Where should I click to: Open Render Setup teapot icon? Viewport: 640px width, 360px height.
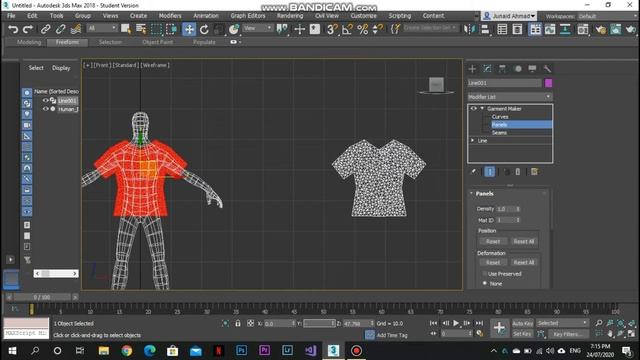coord(600,29)
